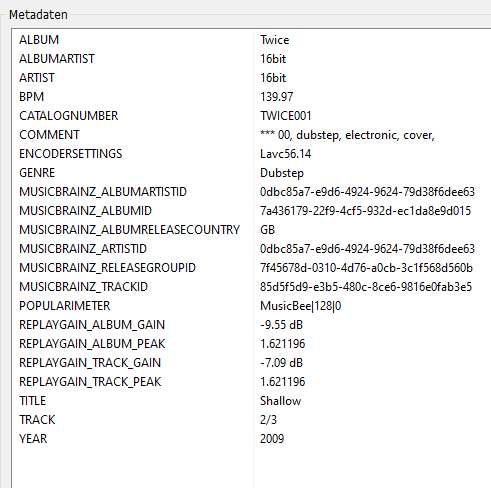491x488 pixels.
Task: Select the ARTIST tag row
Action: [252, 78]
